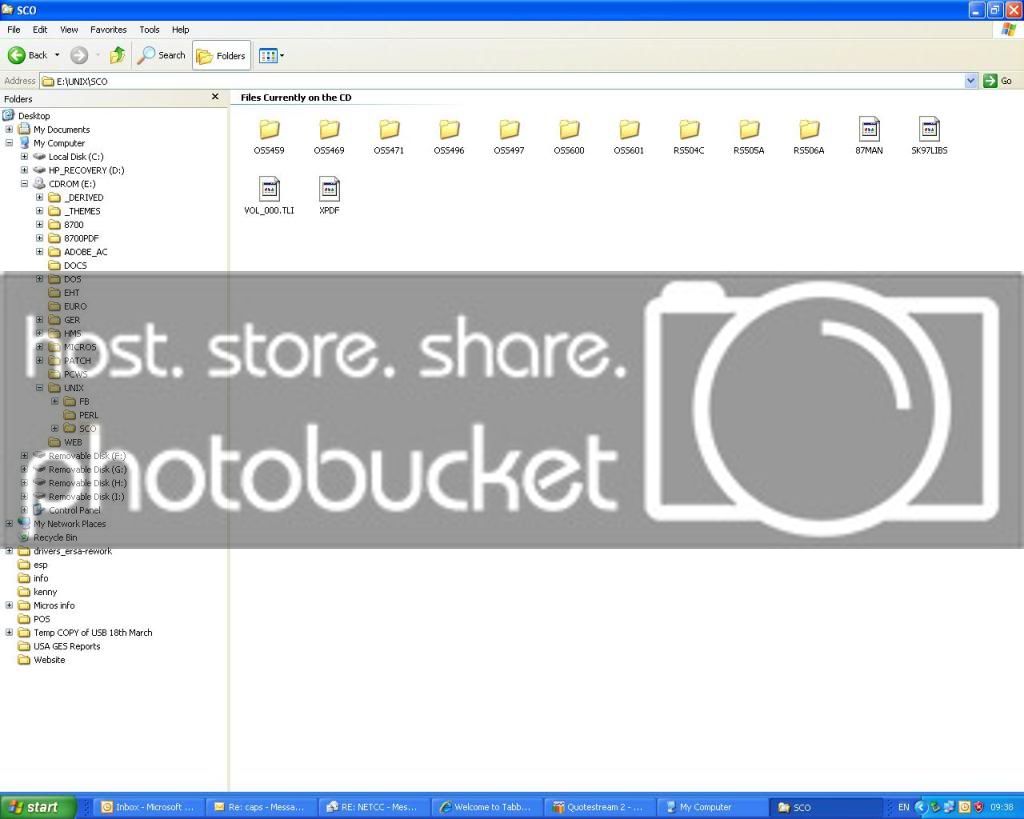Click the Windows Start button
Image resolution: width=1024 pixels, height=819 pixels.
pos(37,807)
